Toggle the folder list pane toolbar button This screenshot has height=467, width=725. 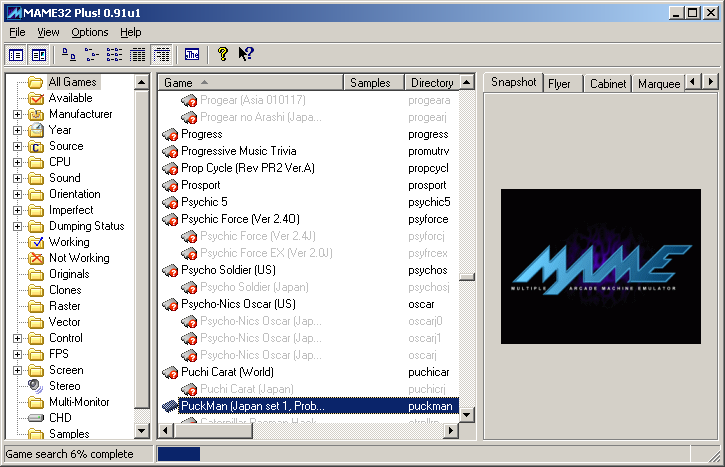click(16, 54)
